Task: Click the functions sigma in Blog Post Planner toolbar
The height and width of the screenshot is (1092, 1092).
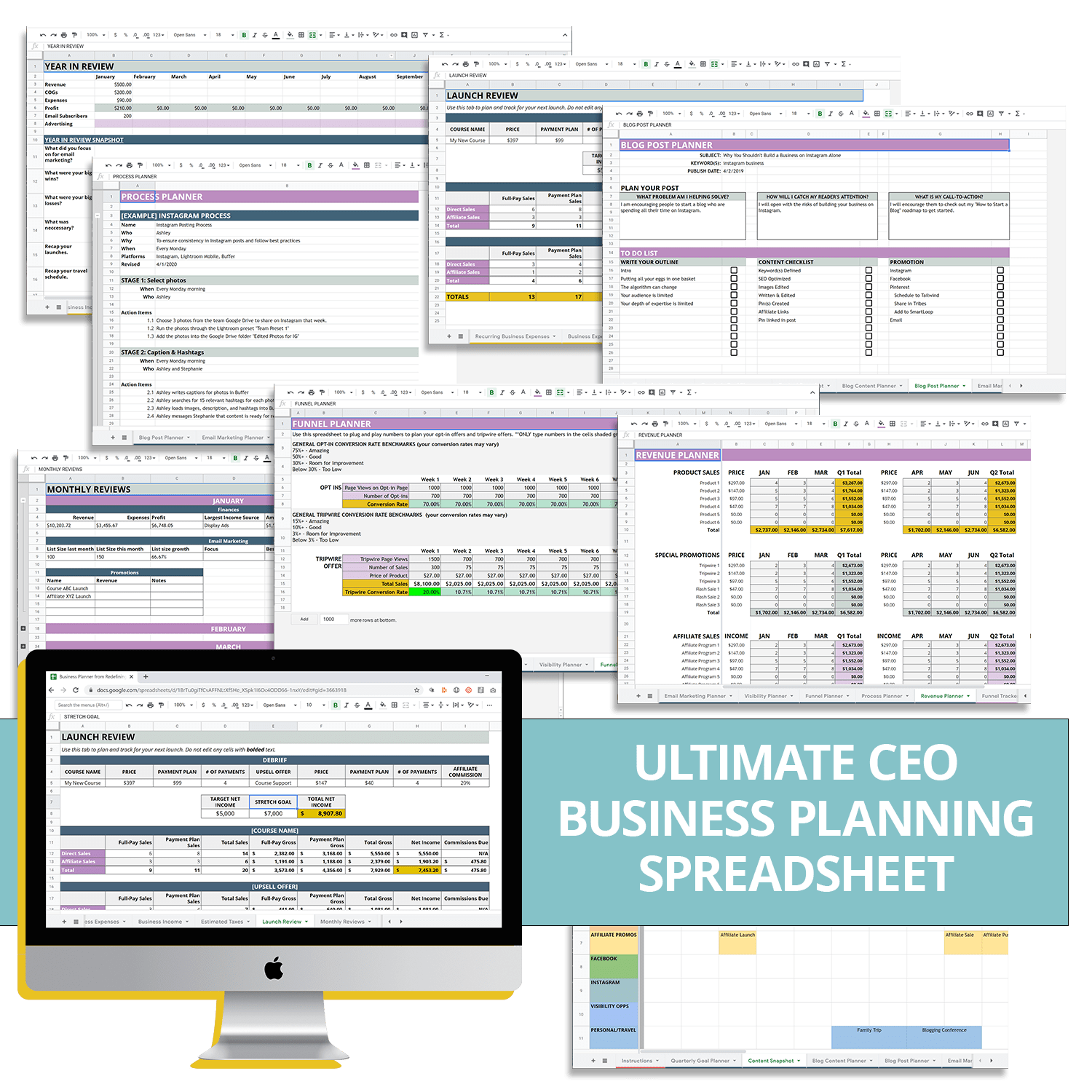Action: pos(1018,114)
